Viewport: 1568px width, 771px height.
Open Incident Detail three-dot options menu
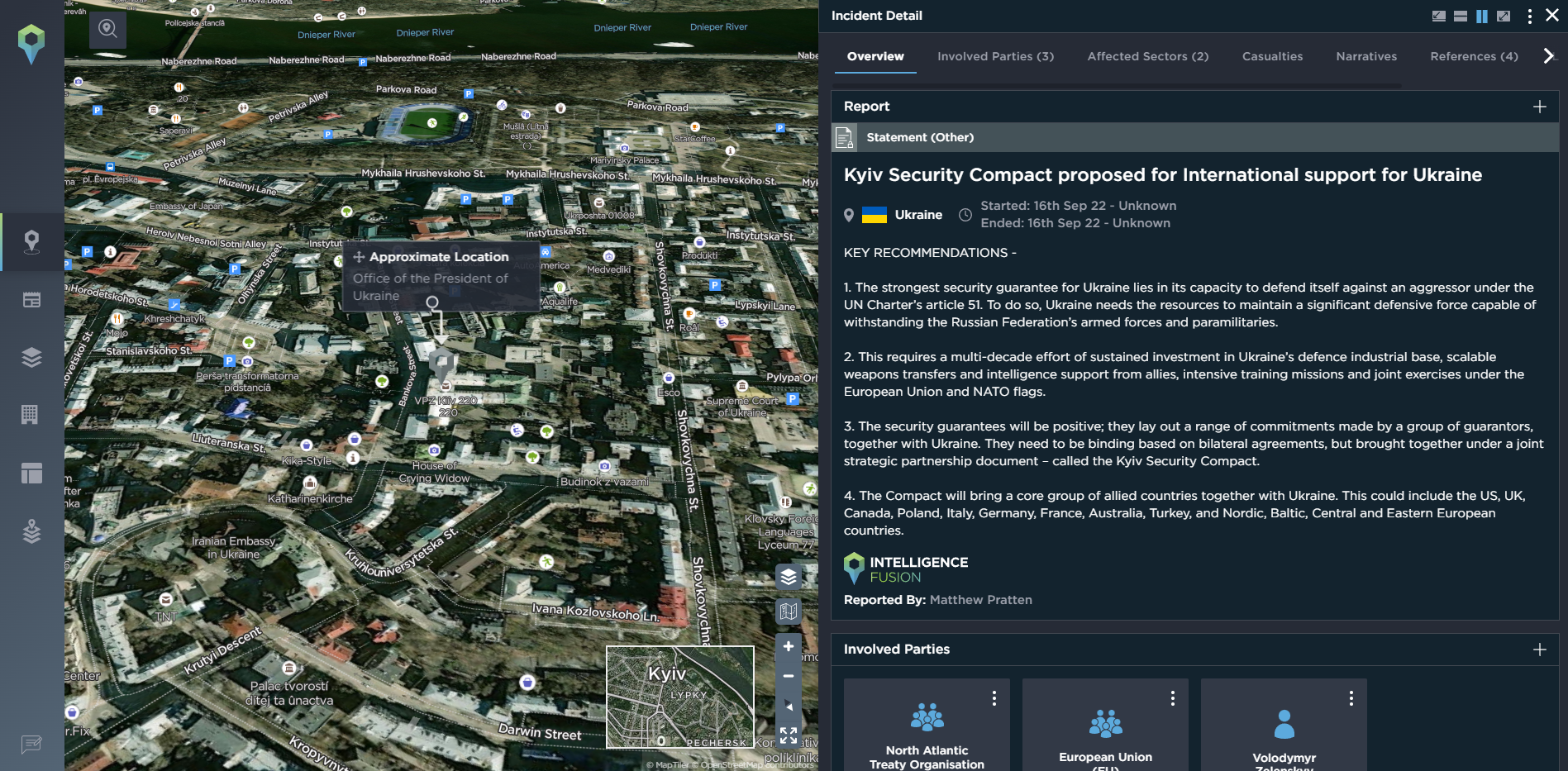click(x=1530, y=16)
